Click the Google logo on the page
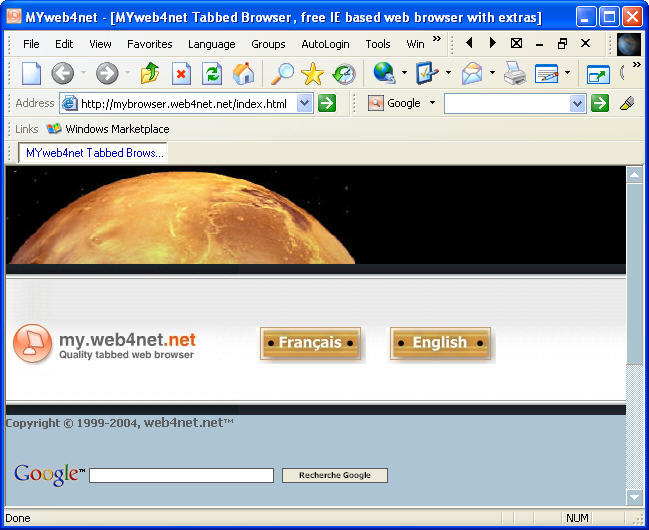Screen dimensions: 649x530 pos(49,475)
